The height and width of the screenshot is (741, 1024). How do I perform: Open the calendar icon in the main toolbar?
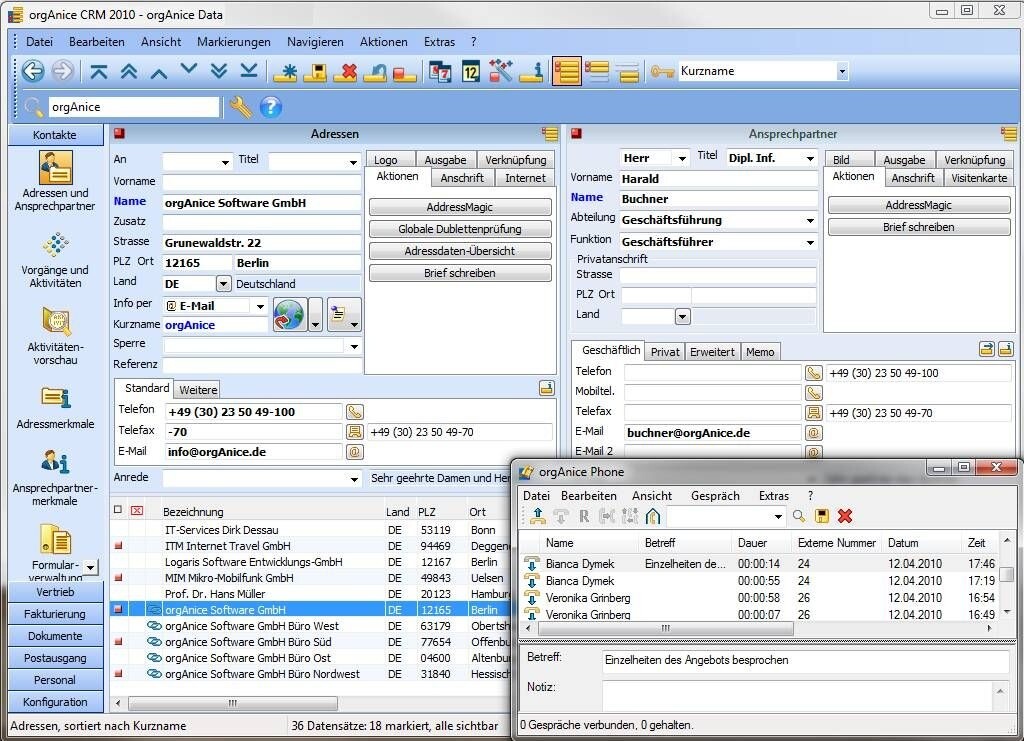click(470, 71)
